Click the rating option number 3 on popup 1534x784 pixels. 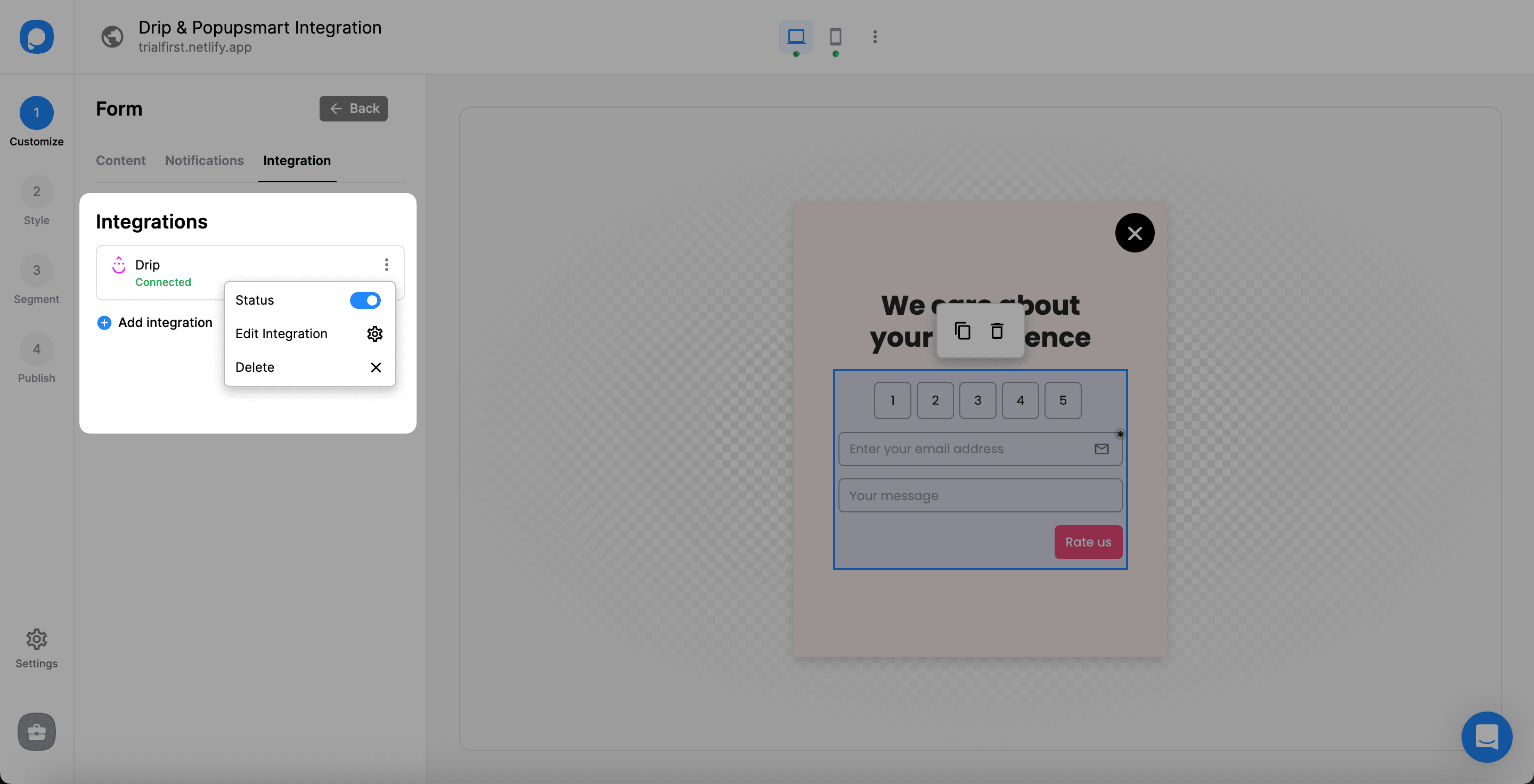[978, 400]
